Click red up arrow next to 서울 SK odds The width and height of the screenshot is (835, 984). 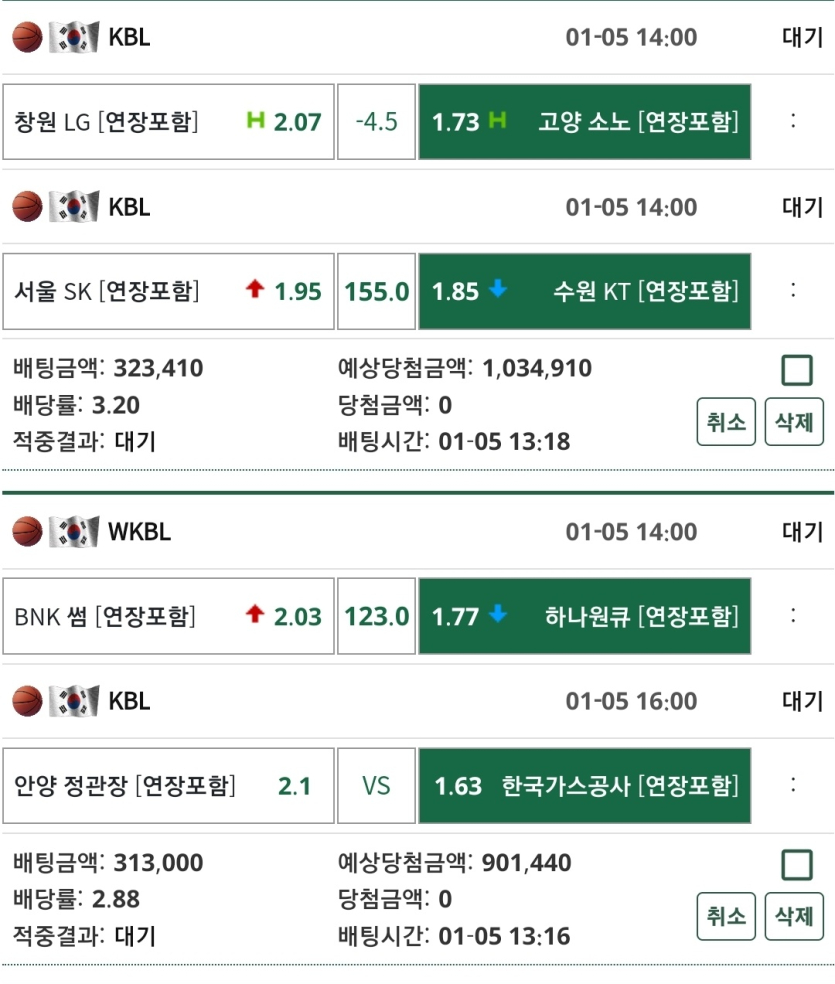click(255, 290)
